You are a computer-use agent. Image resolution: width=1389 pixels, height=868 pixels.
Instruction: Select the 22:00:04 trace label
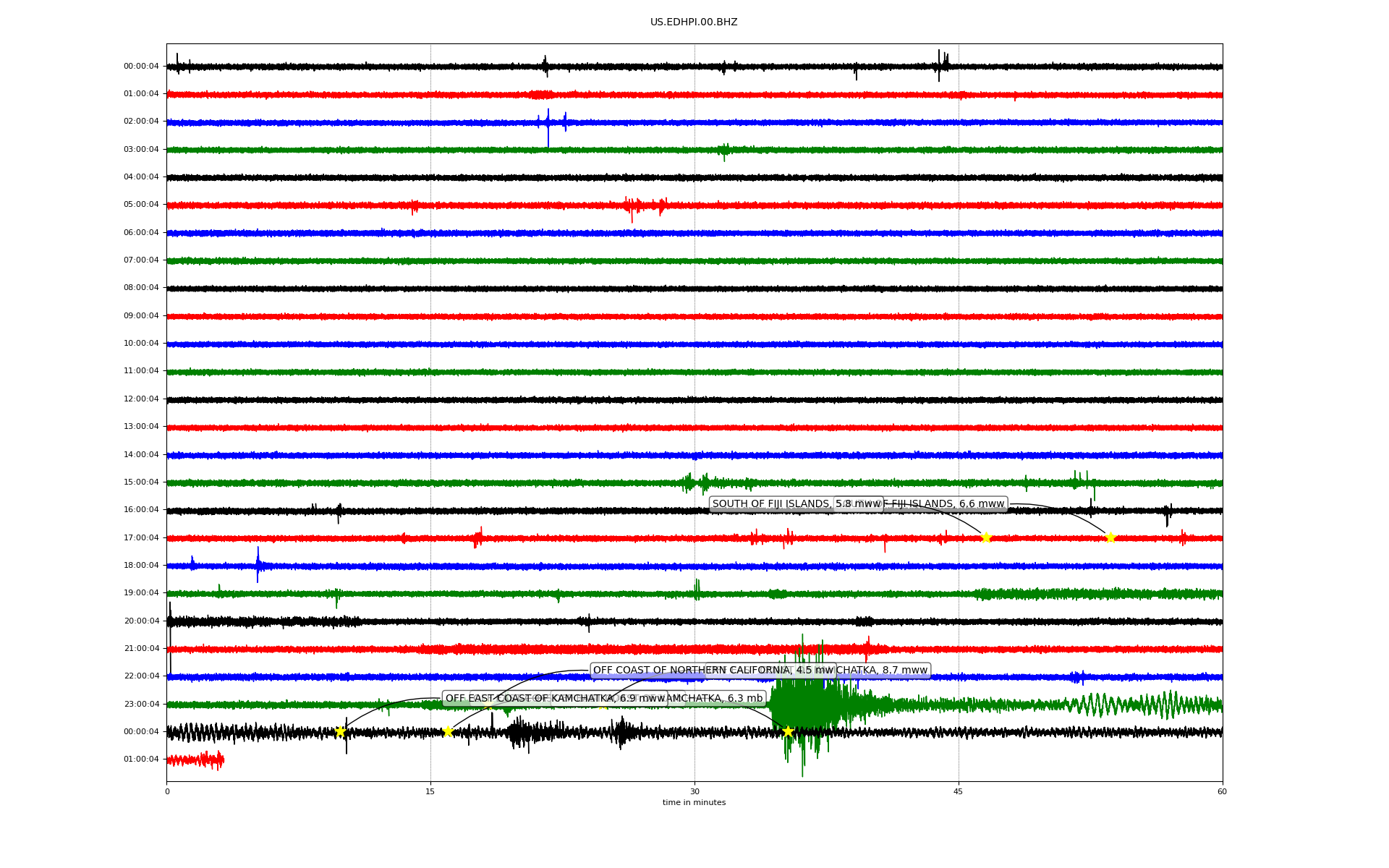(x=141, y=676)
